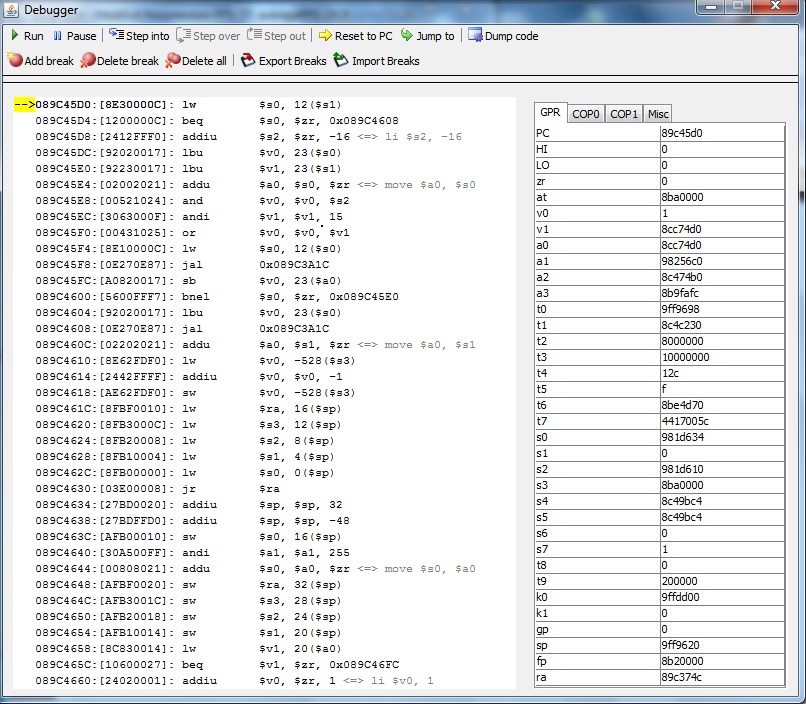Click Export Breaks
The width and height of the screenshot is (806, 704).
coord(284,61)
